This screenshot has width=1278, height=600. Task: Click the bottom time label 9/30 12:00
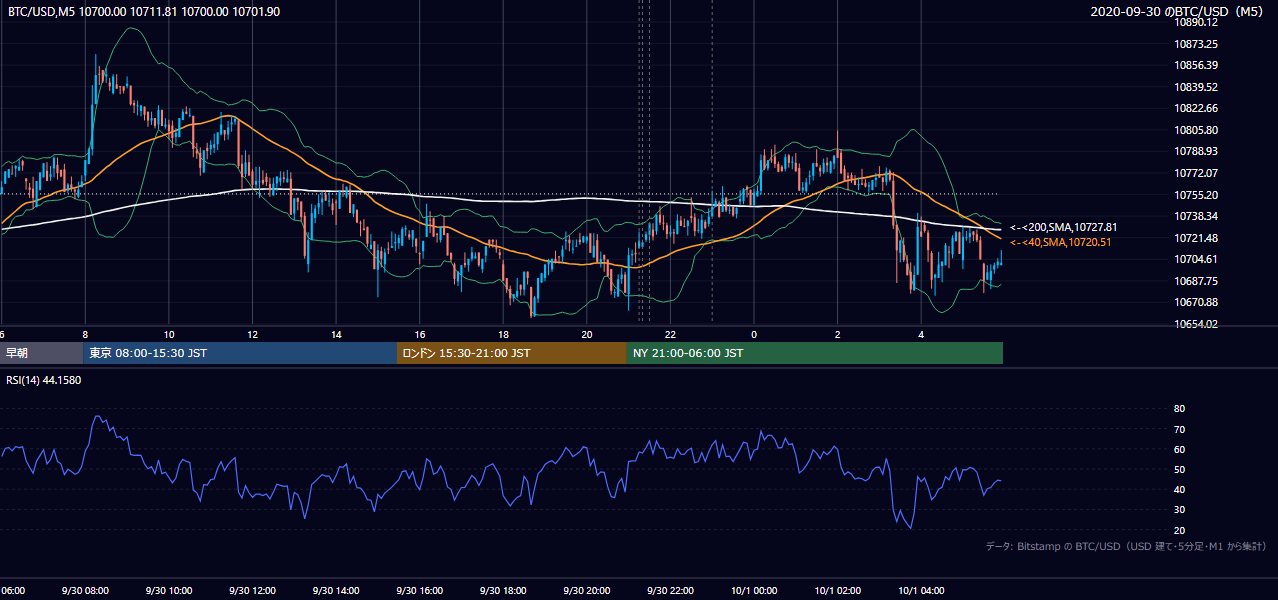252,591
